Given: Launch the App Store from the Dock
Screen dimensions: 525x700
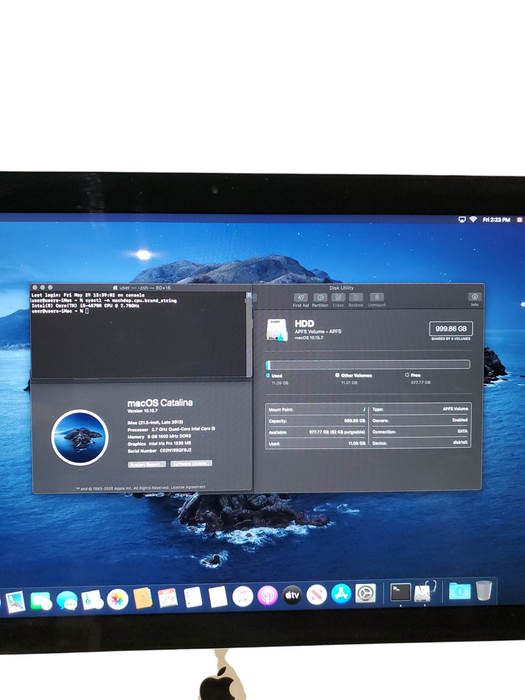Looking at the screenshot, I should (x=341, y=594).
